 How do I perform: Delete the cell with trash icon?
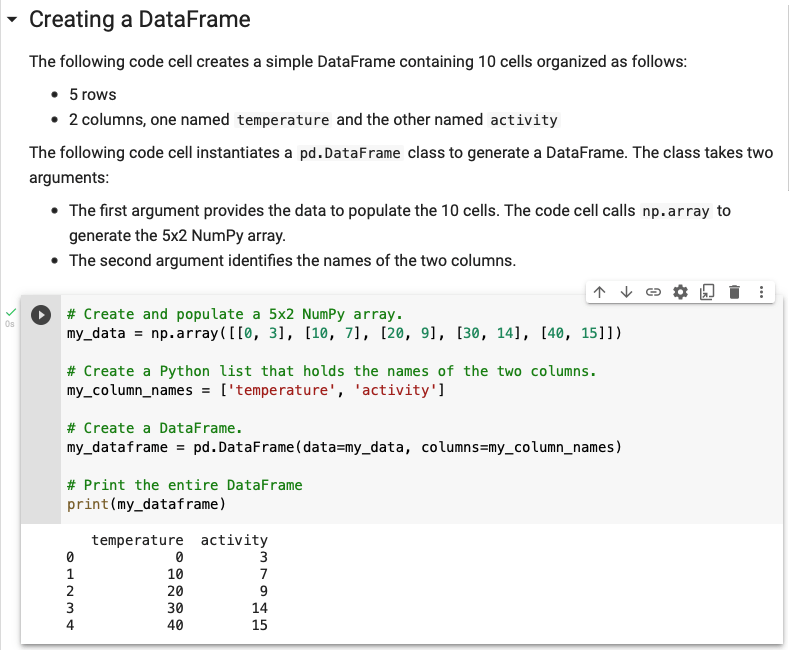(x=733, y=292)
